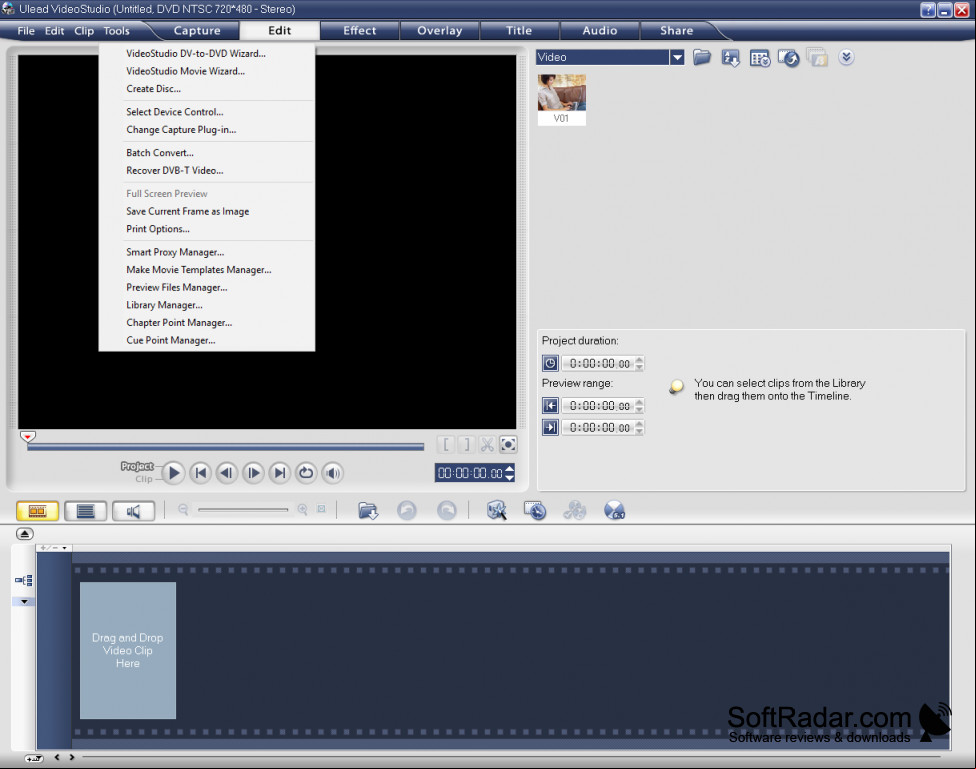Click the Project duration time field
The width and height of the screenshot is (976, 769).
coord(598,363)
